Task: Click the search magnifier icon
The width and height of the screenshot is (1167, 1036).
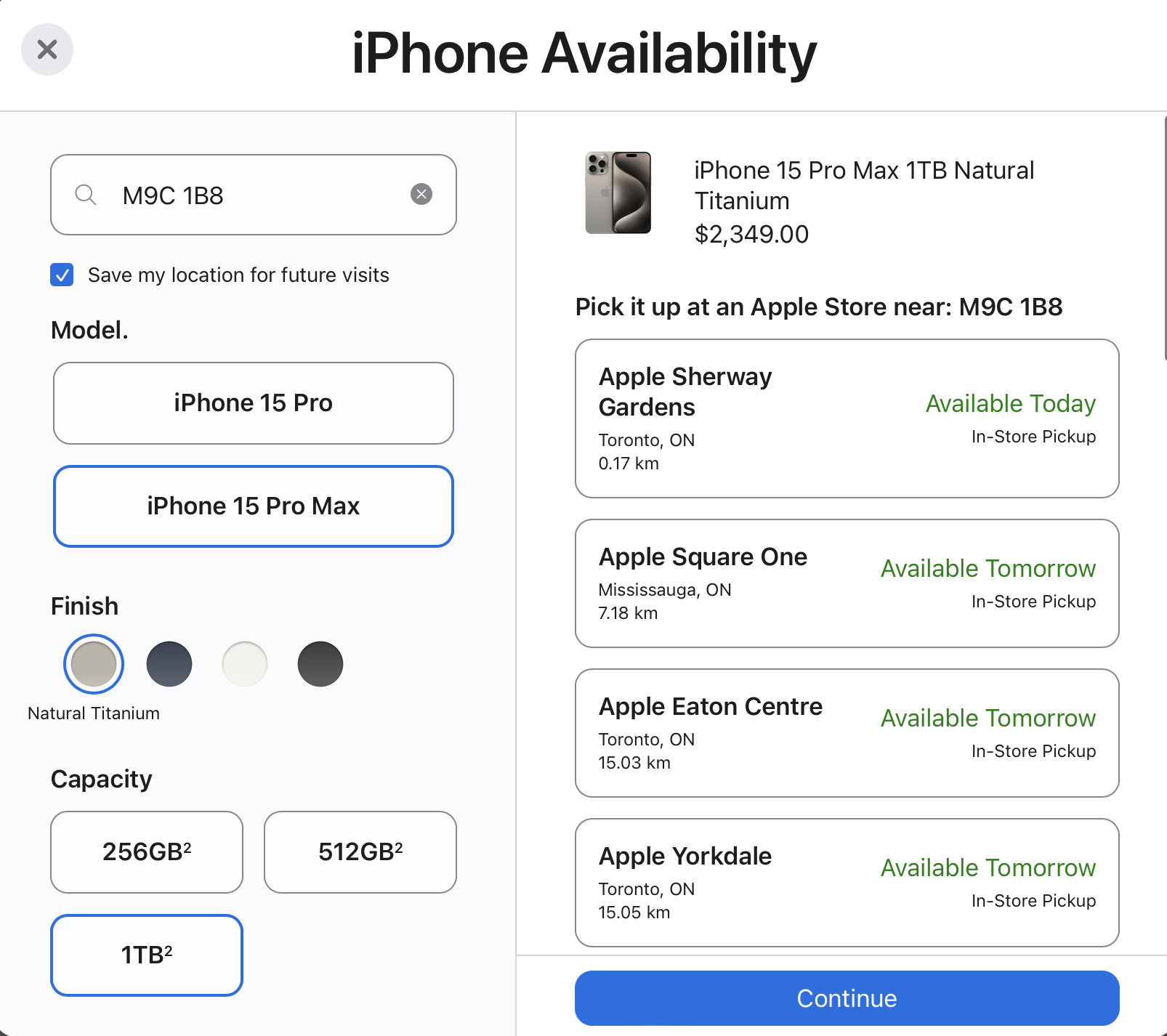Action: click(86, 195)
